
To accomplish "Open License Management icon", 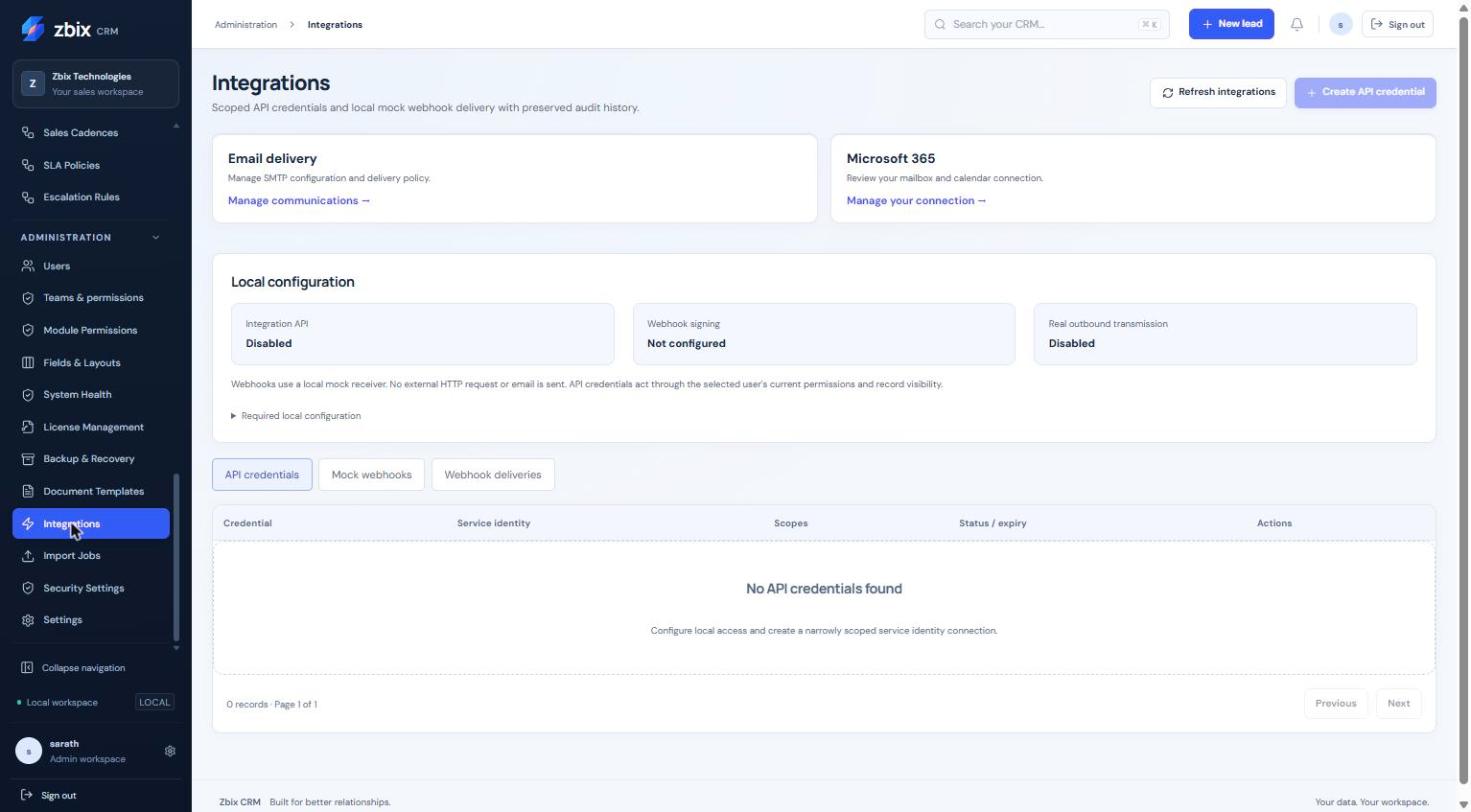I will tap(28, 427).
